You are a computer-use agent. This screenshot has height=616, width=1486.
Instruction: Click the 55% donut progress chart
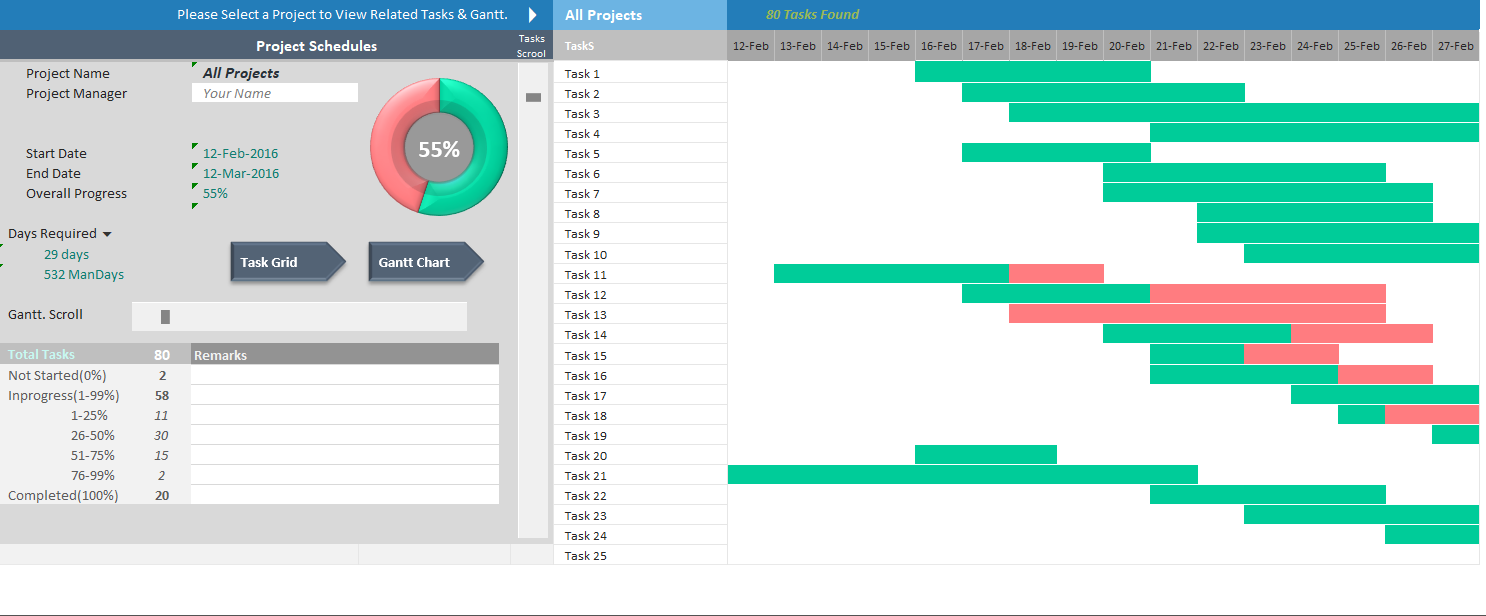point(439,148)
